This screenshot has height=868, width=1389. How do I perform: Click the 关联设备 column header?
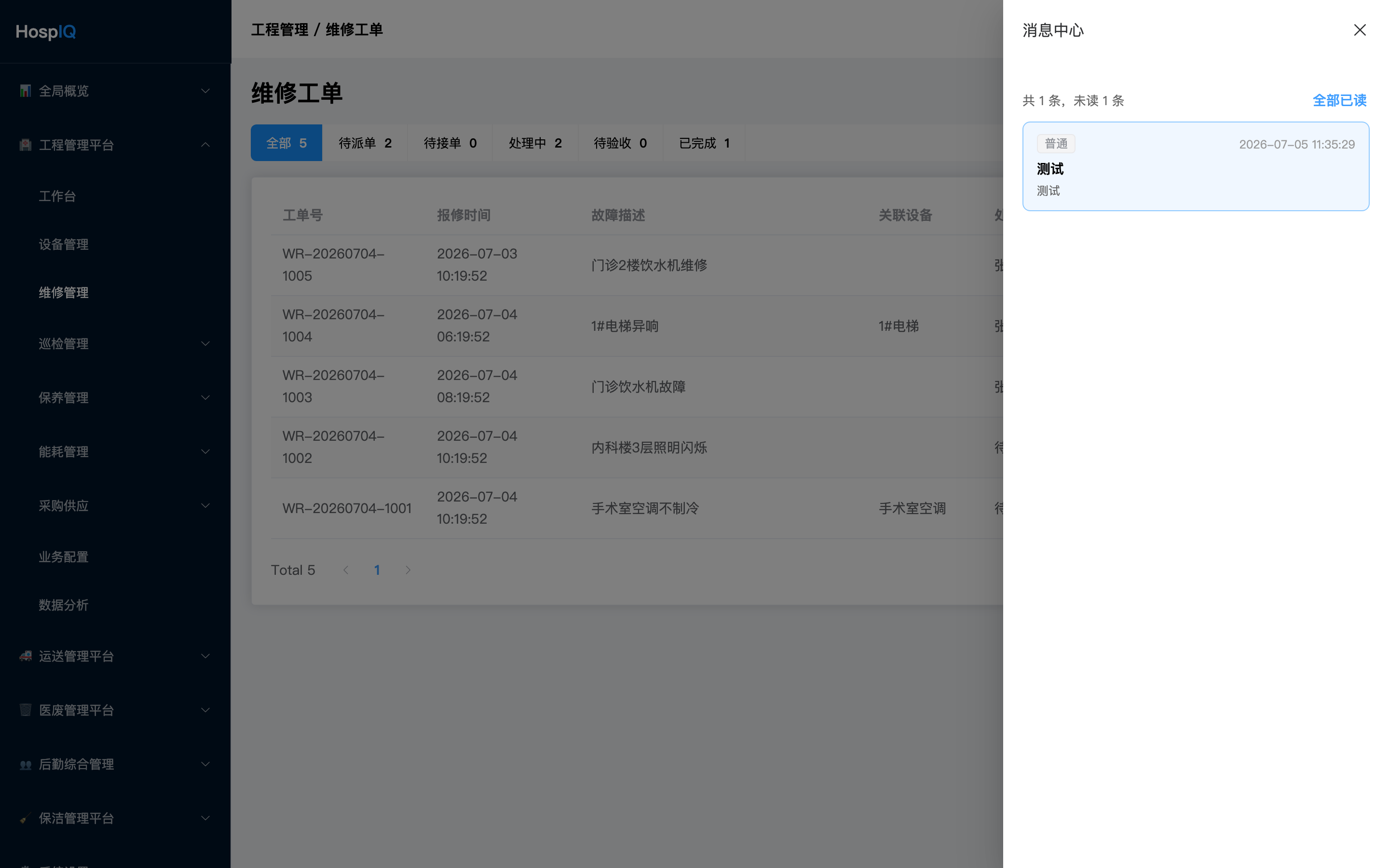pyautogui.click(x=906, y=215)
